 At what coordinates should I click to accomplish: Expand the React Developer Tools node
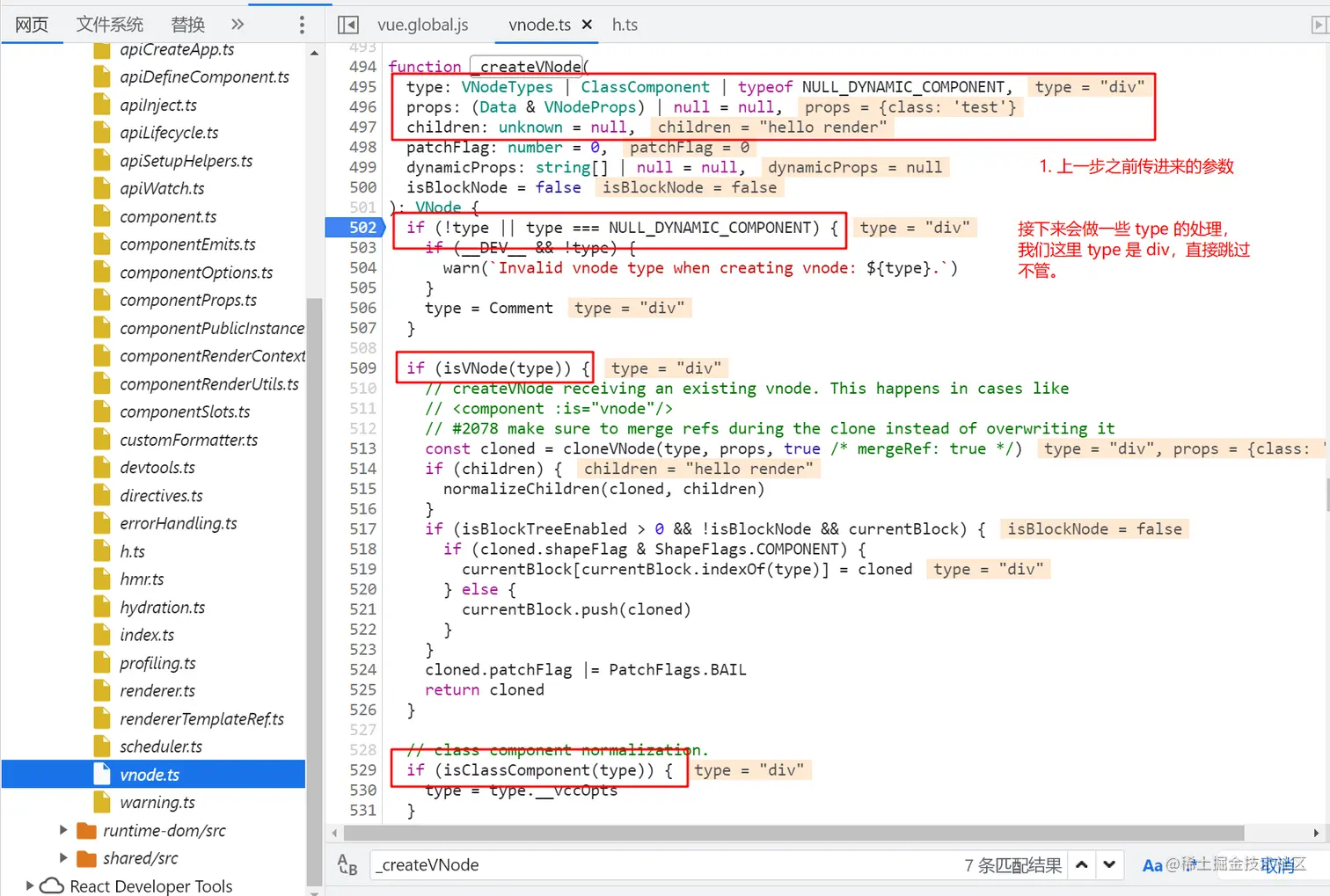point(30,885)
